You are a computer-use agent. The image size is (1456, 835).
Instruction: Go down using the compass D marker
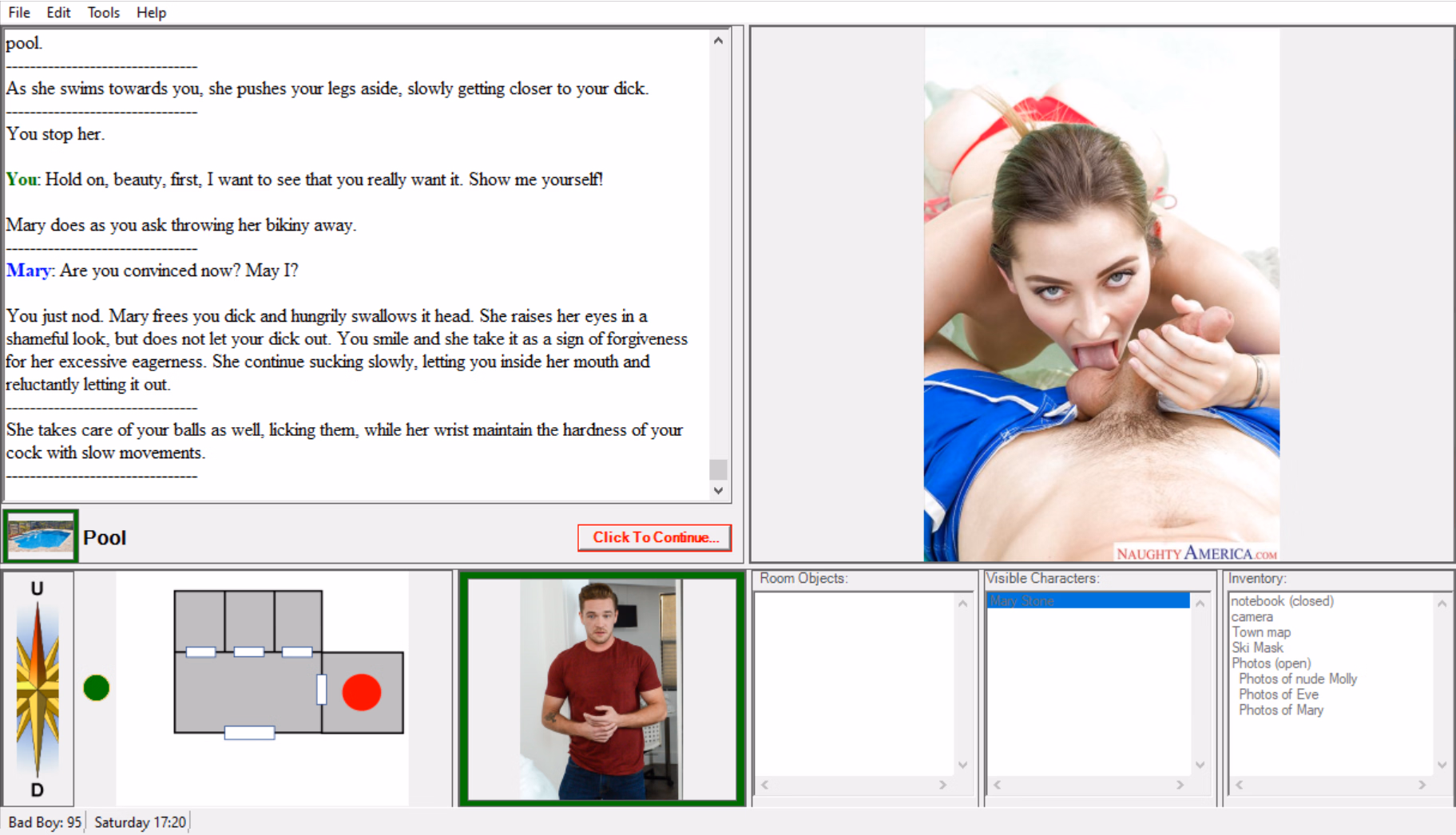coord(37,790)
